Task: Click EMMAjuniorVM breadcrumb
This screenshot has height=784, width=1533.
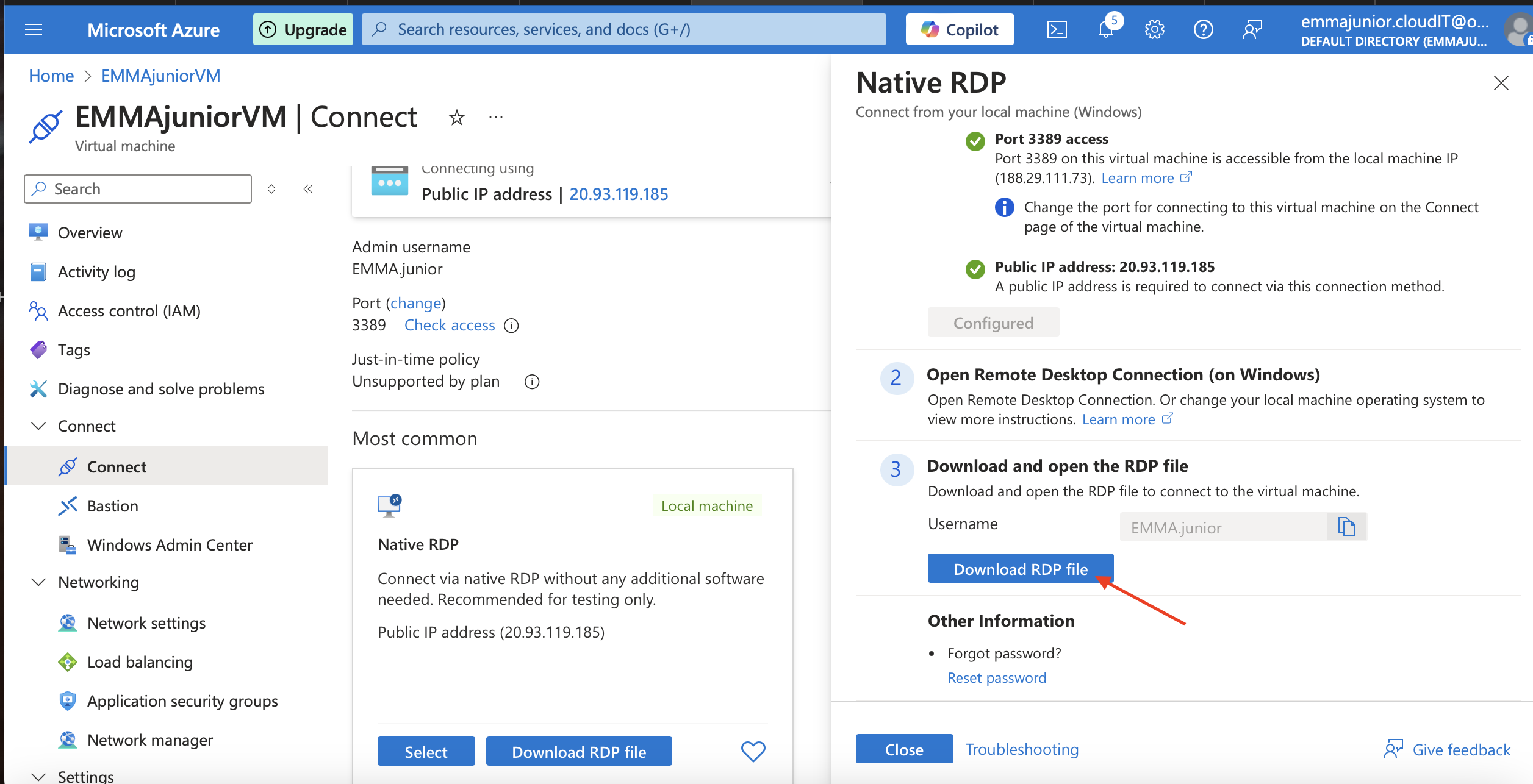Action: (160, 76)
